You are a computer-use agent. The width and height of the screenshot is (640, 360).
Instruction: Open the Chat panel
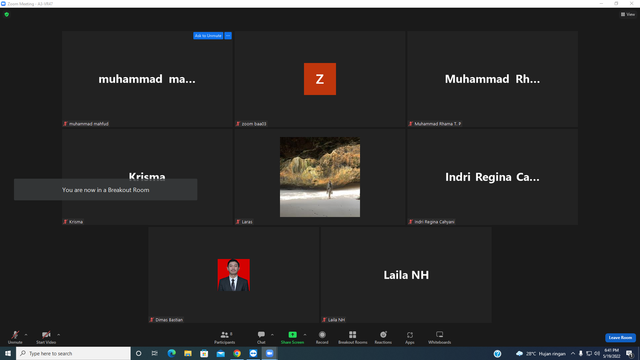(x=261, y=337)
